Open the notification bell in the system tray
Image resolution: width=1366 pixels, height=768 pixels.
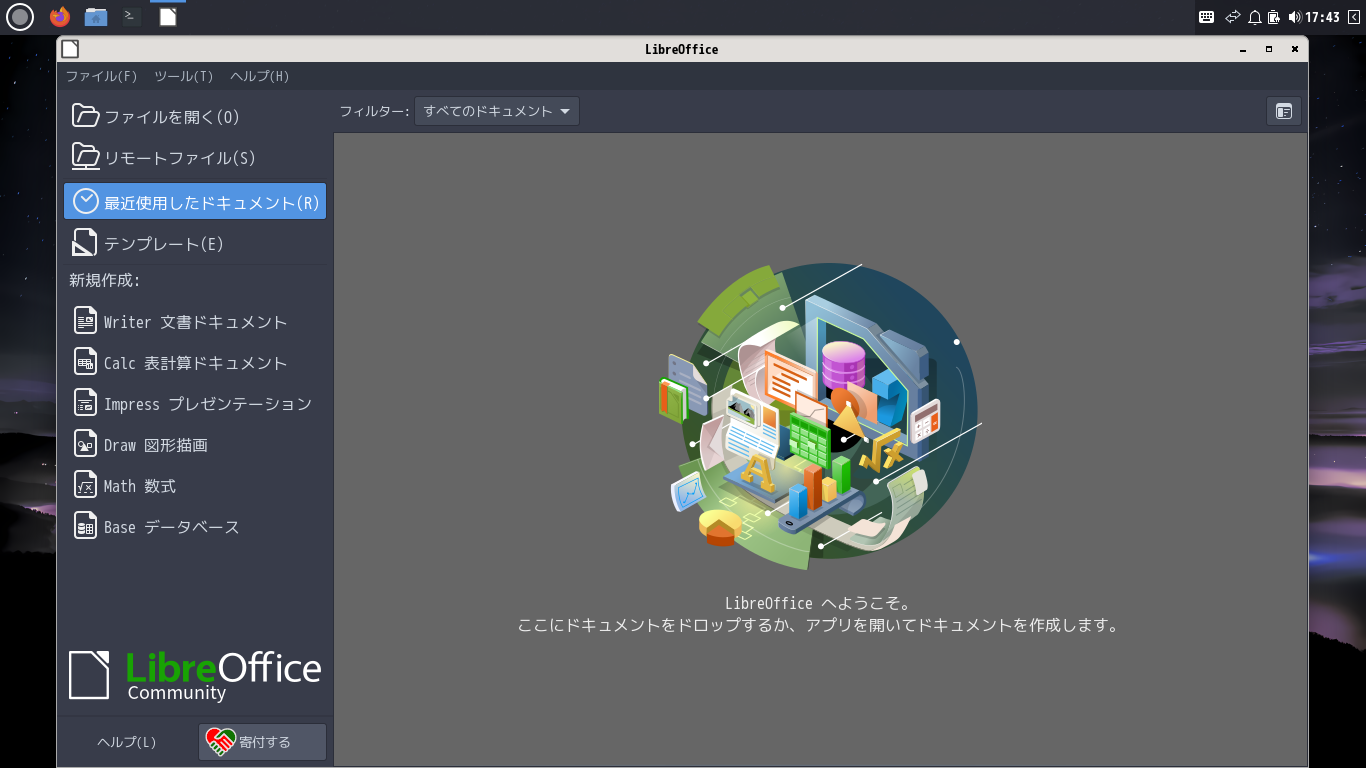coord(1254,17)
